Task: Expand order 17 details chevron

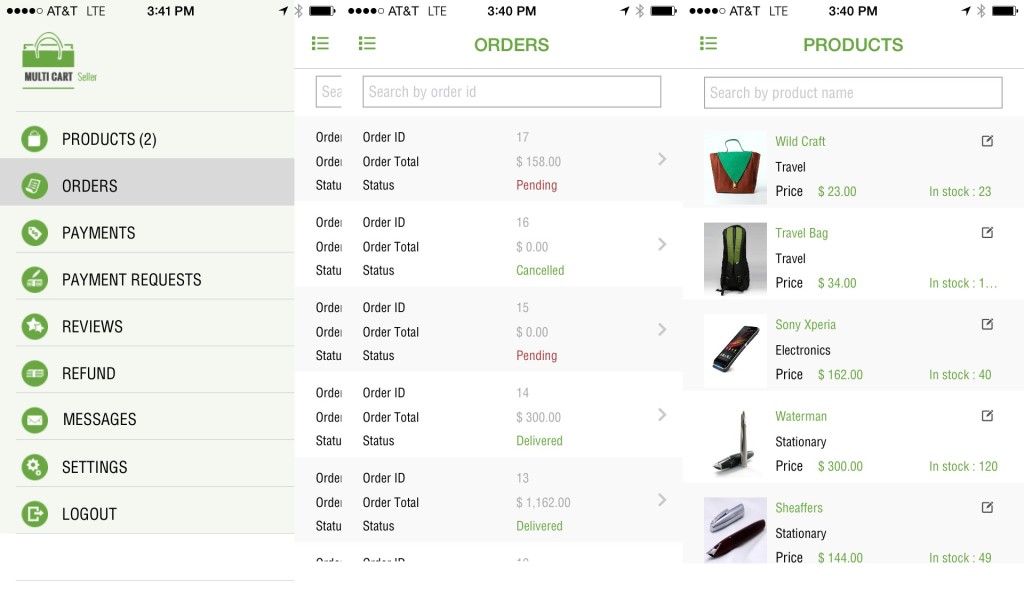Action: (662, 159)
